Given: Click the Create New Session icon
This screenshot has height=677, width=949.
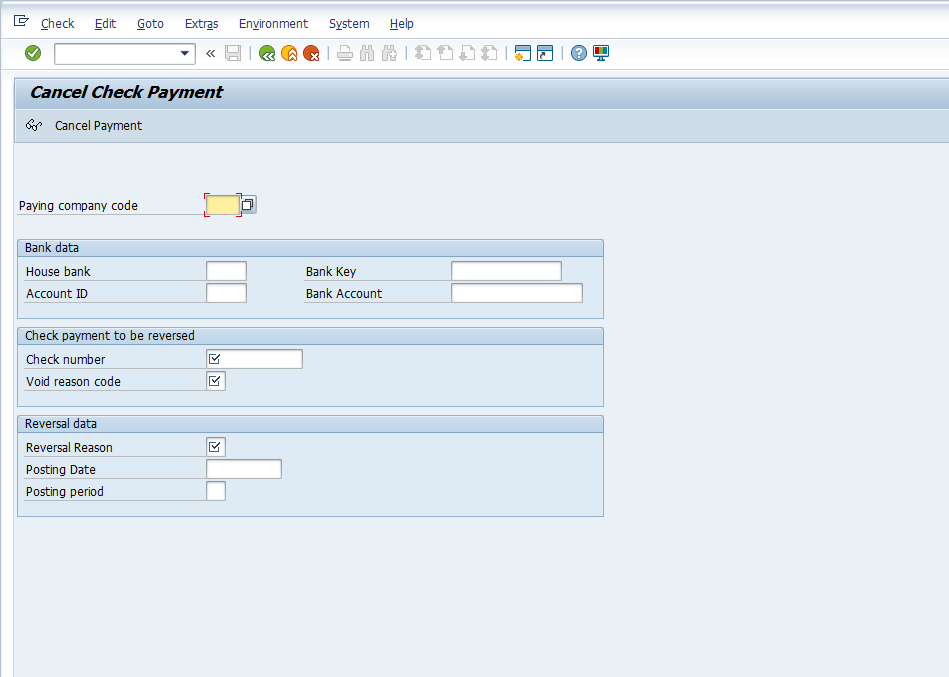Looking at the screenshot, I should [x=523, y=53].
